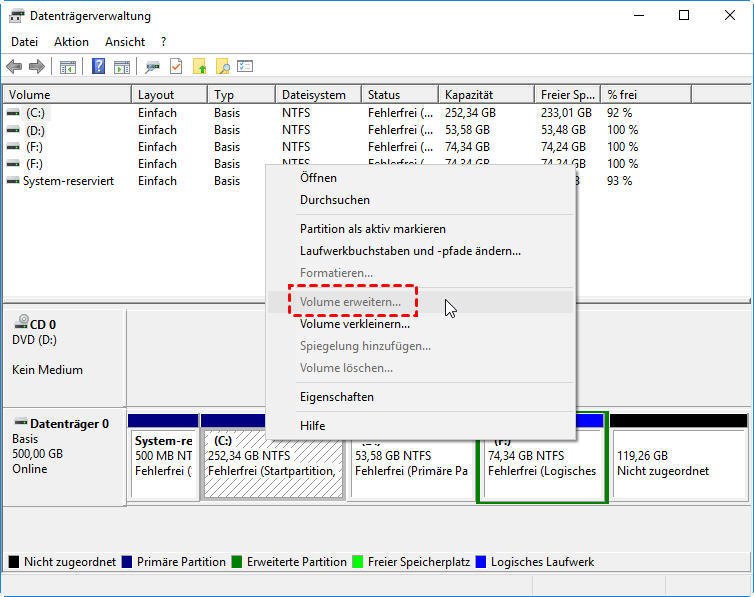Open the Aktion menu
The width and height of the screenshot is (754, 597).
tap(71, 42)
